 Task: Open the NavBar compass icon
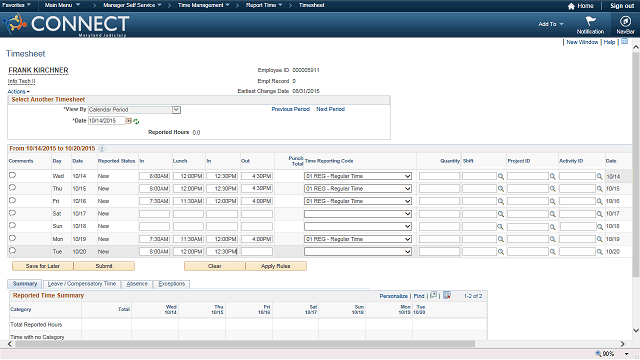pyautogui.click(x=625, y=21)
